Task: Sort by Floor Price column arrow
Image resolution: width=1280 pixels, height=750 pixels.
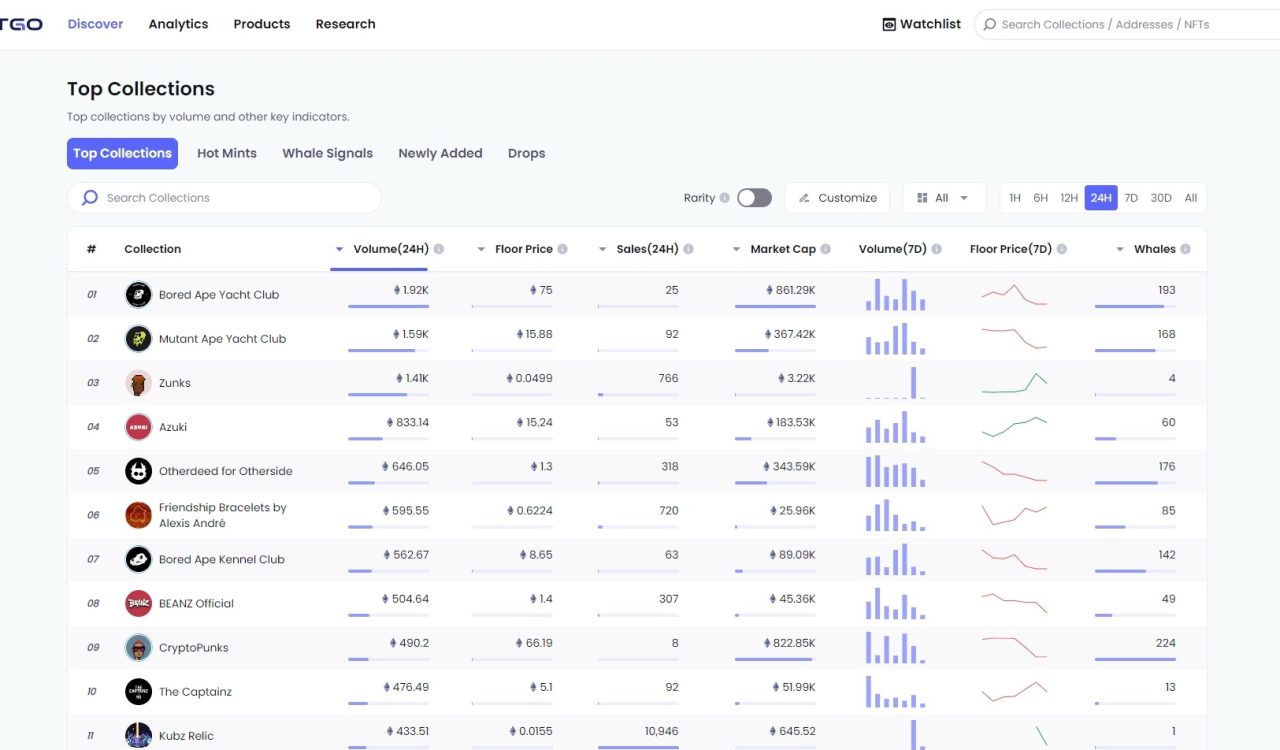Action: (x=482, y=249)
